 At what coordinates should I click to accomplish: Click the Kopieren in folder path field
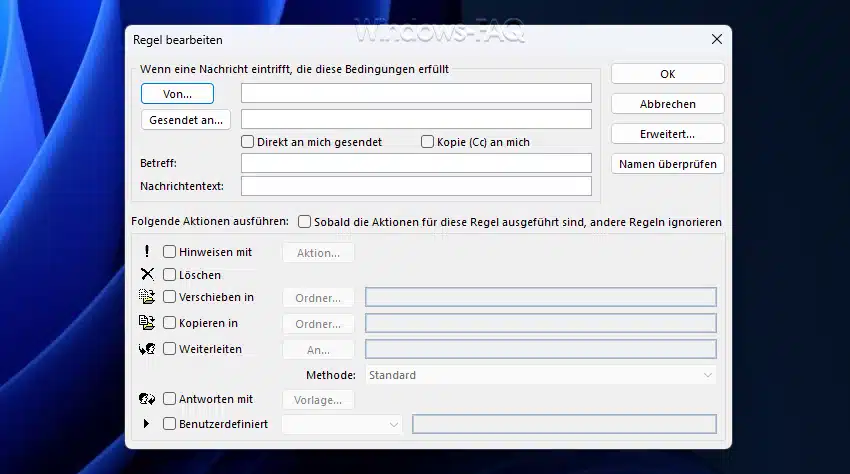coord(541,323)
